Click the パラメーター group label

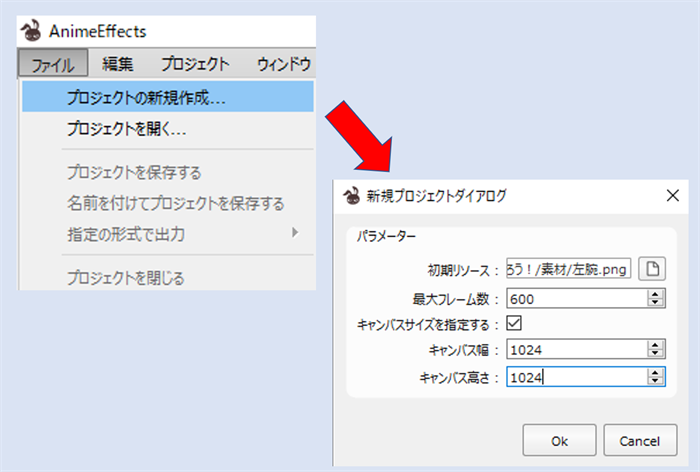(386, 236)
